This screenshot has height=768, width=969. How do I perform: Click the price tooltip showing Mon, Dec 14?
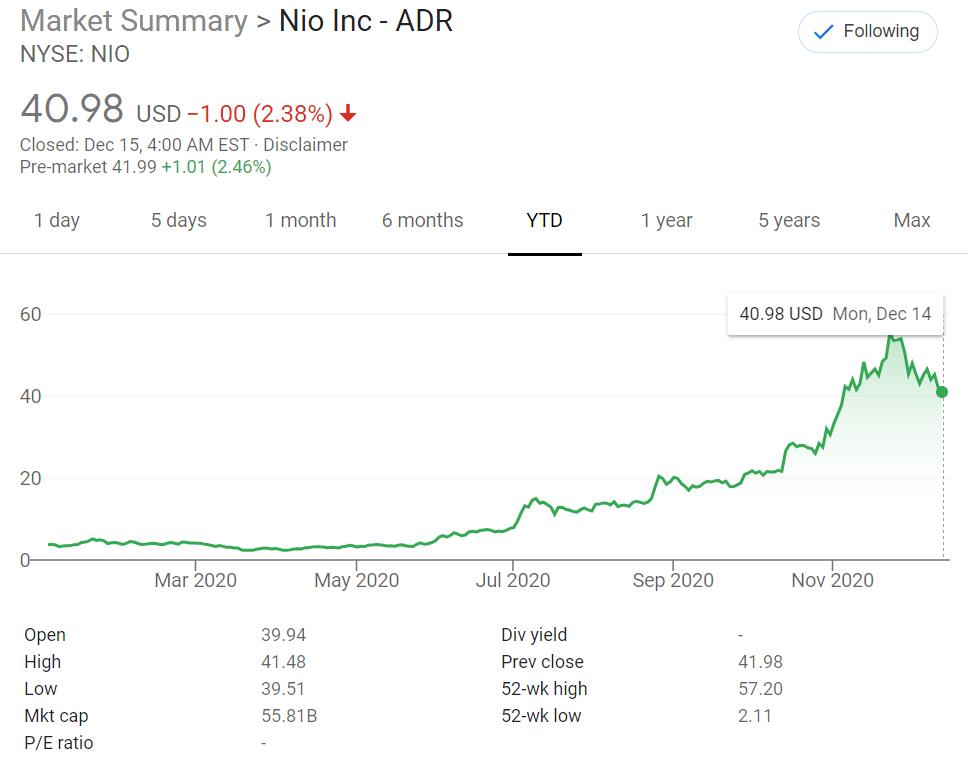[x=835, y=313]
